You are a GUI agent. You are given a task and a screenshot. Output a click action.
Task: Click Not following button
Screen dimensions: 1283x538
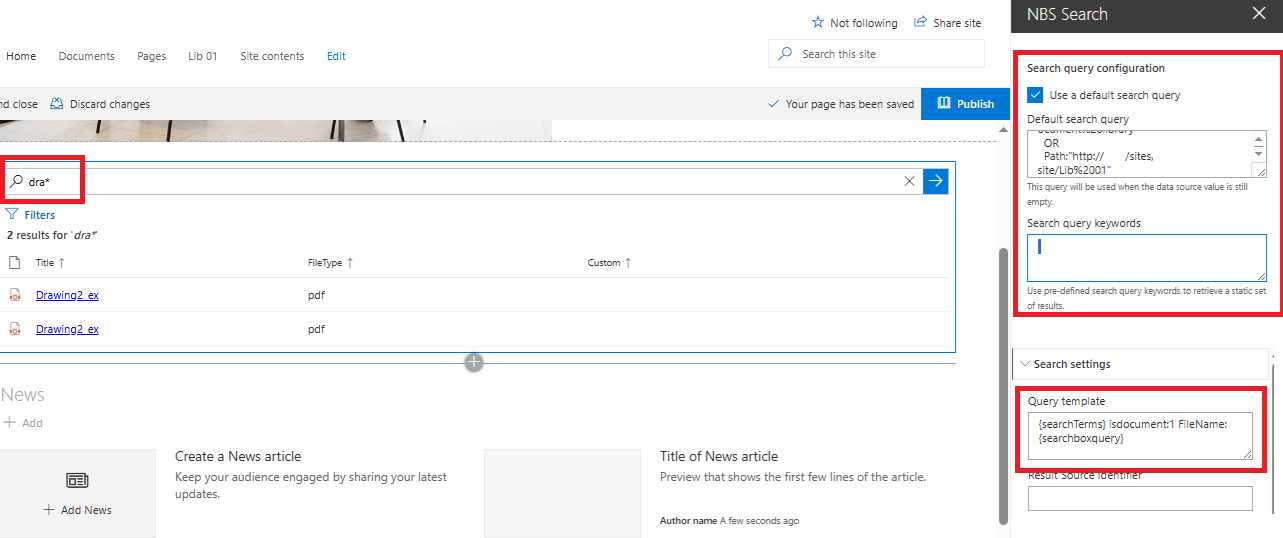[x=854, y=22]
